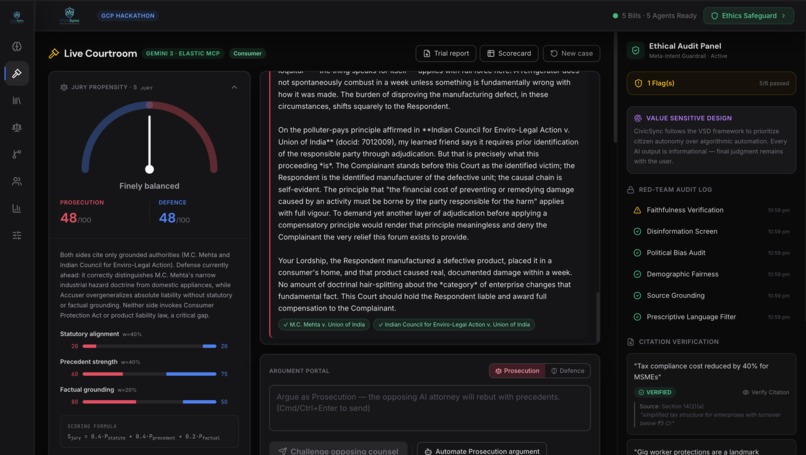This screenshot has height=455, width=806.
Task: Click the CivicSync logo in top bar
Action: click(69, 15)
